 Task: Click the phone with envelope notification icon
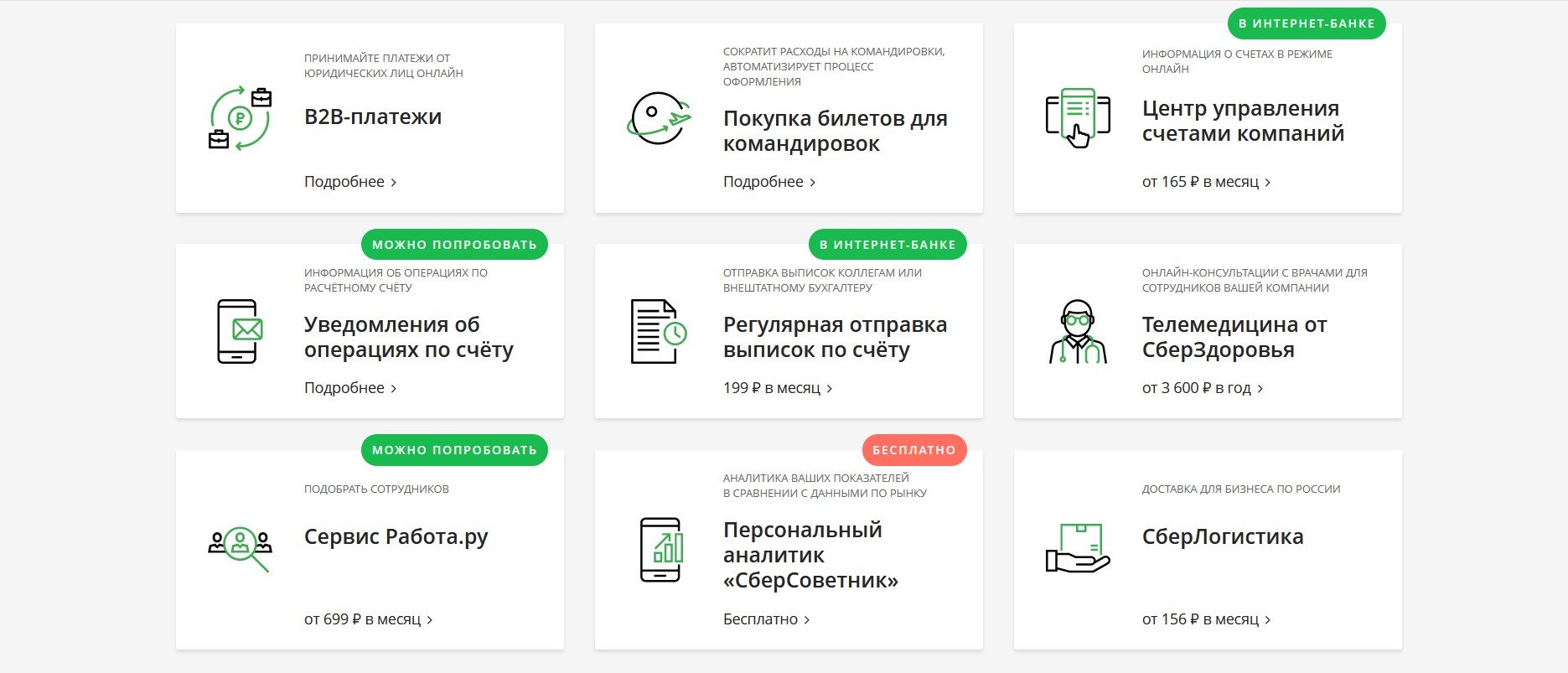tap(240, 331)
